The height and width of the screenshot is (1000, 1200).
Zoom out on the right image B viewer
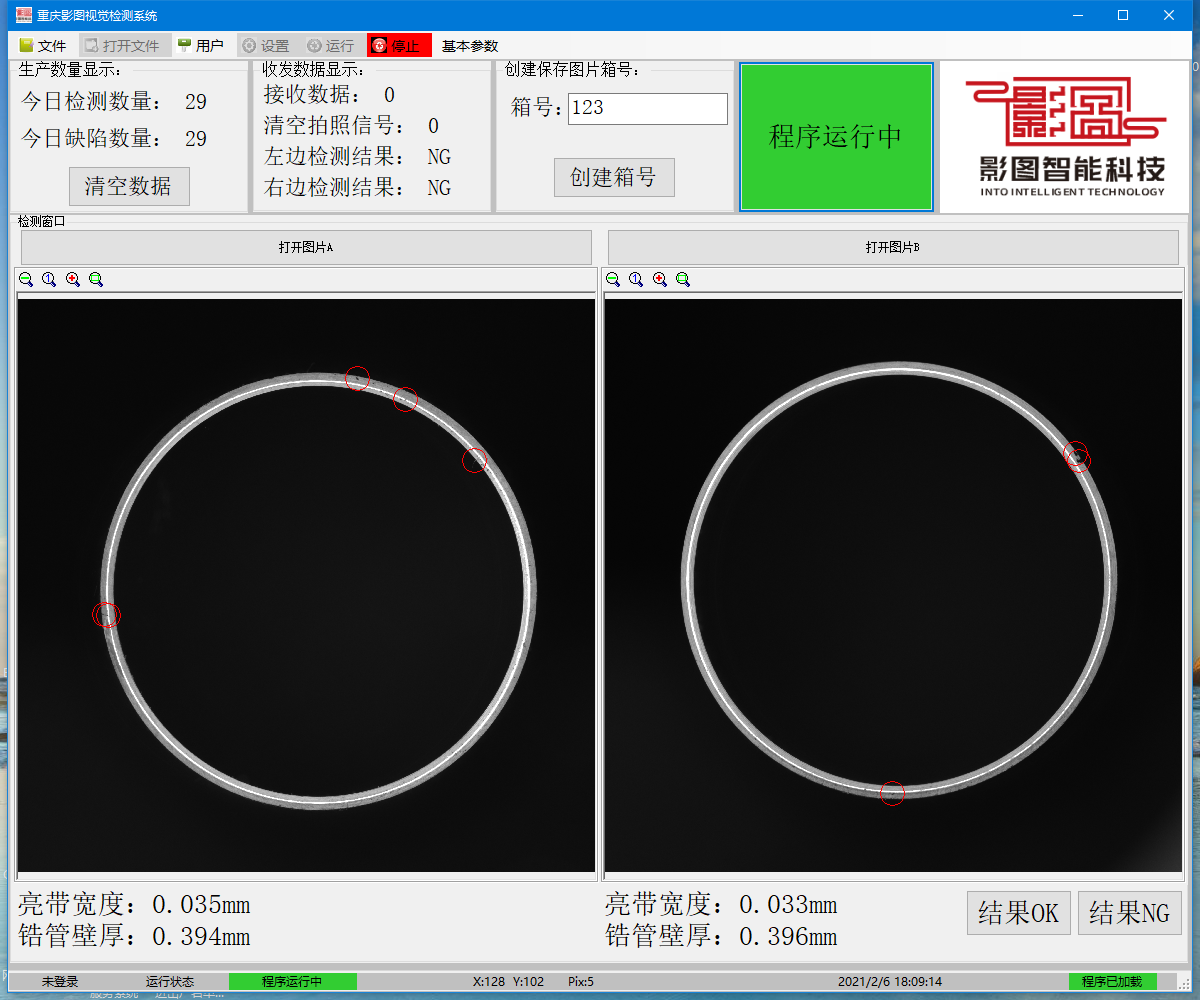click(x=613, y=280)
